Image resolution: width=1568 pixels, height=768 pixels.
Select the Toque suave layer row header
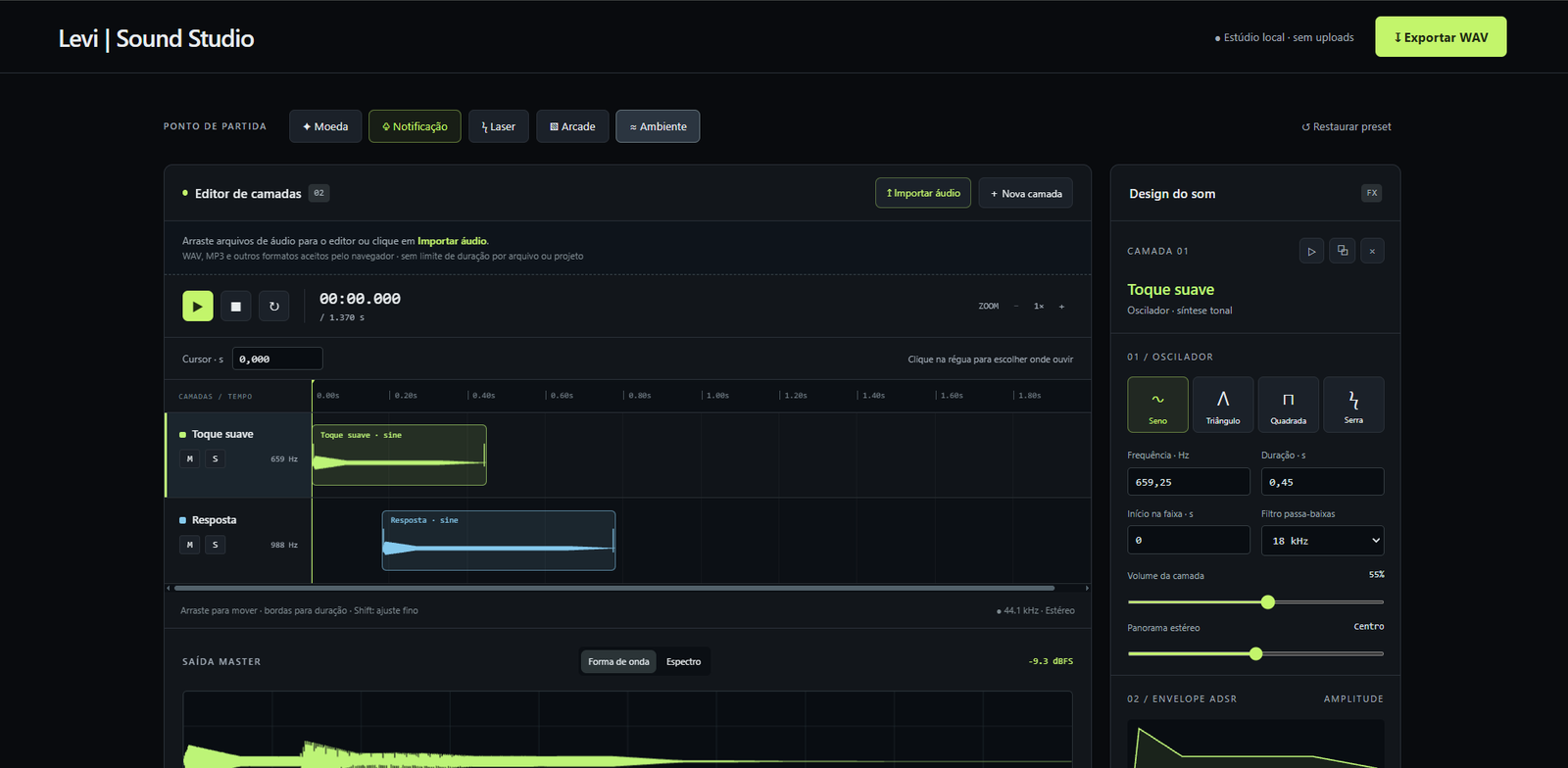point(238,455)
